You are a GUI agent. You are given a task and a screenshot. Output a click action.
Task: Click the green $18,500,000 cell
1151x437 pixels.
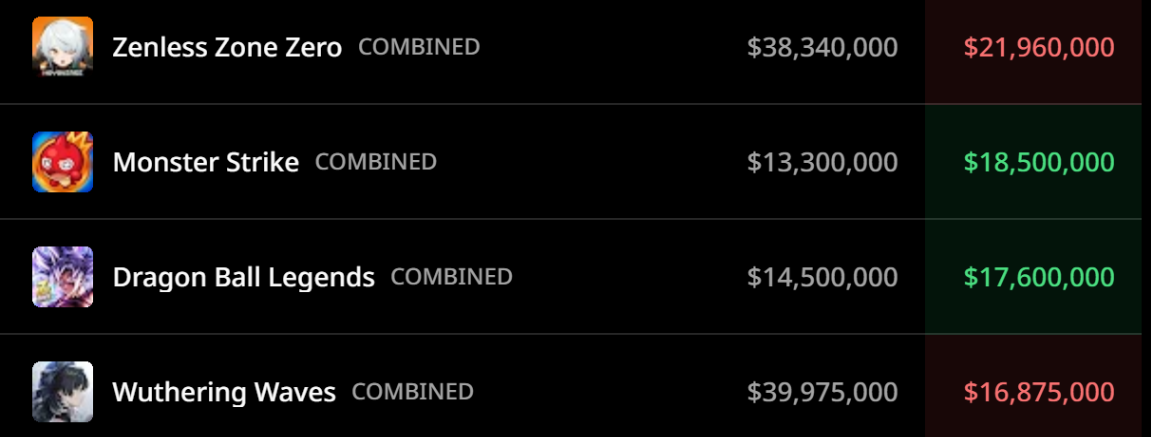click(1038, 162)
